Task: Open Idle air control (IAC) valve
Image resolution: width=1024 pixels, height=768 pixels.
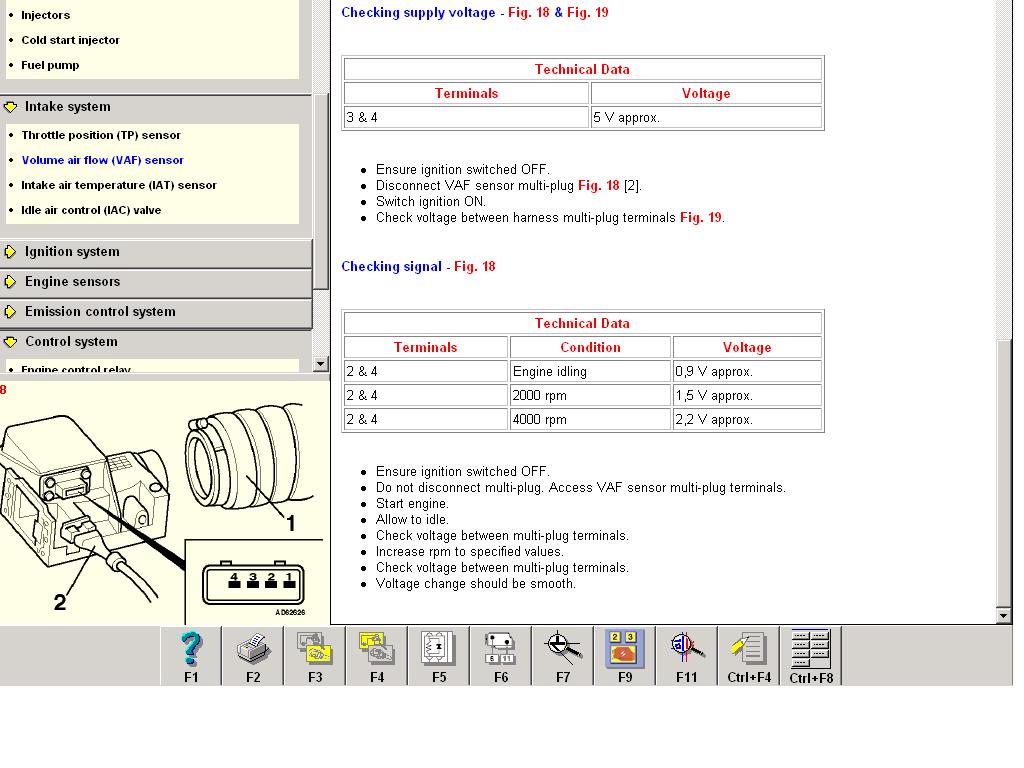Action: pyautogui.click(x=91, y=210)
